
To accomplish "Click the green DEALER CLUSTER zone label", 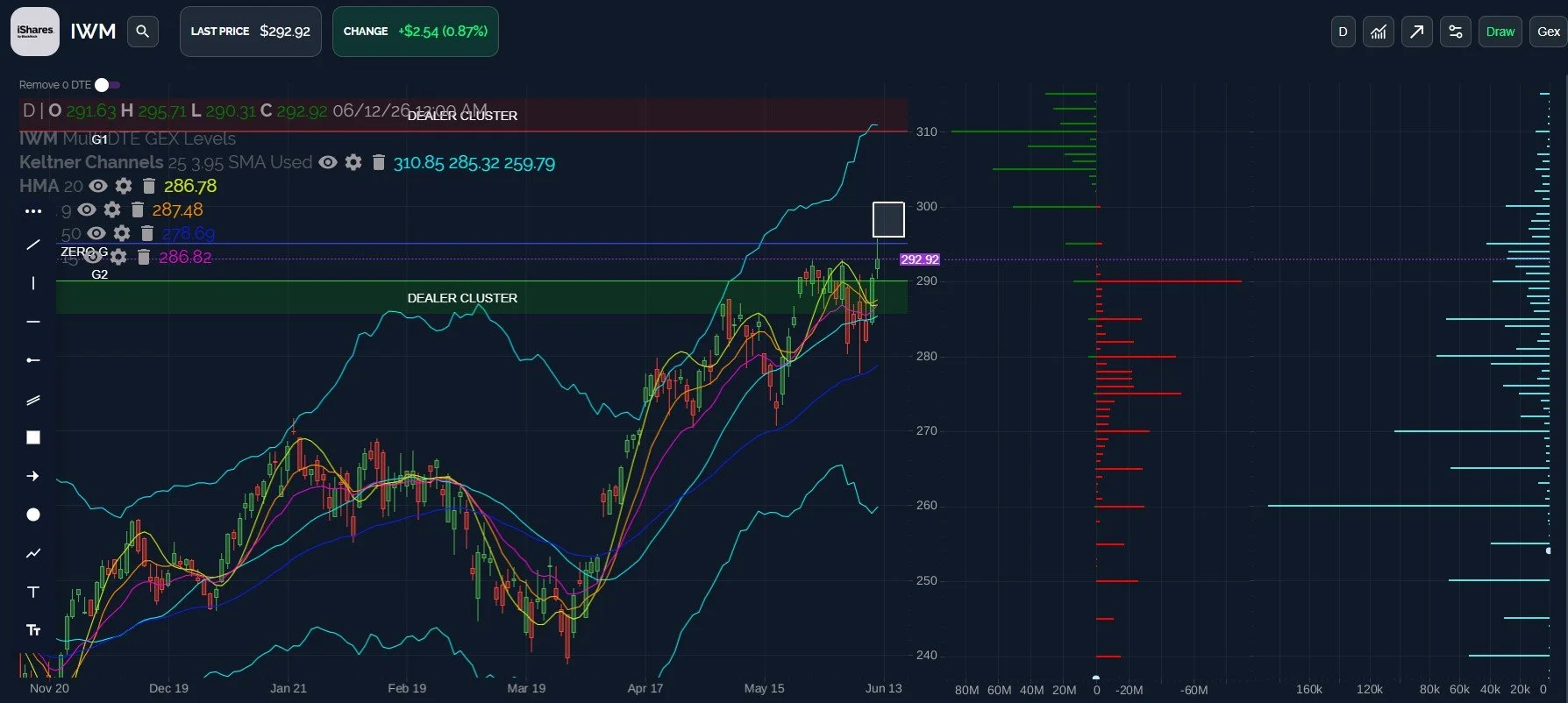I will tap(462, 298).
